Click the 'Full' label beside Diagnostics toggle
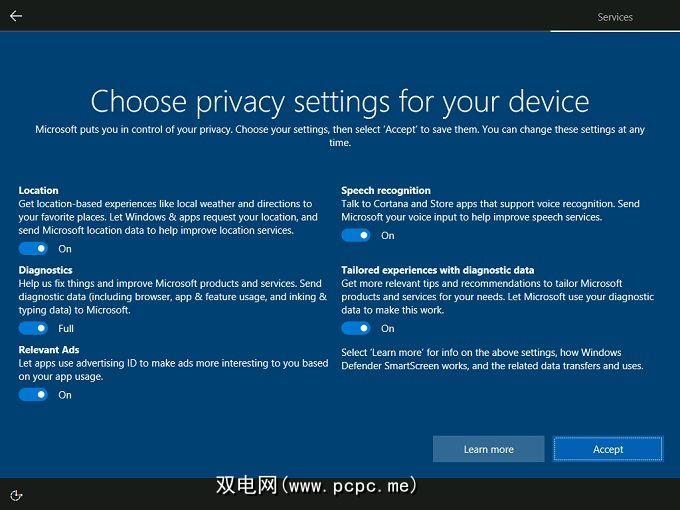 click(66, 328)
